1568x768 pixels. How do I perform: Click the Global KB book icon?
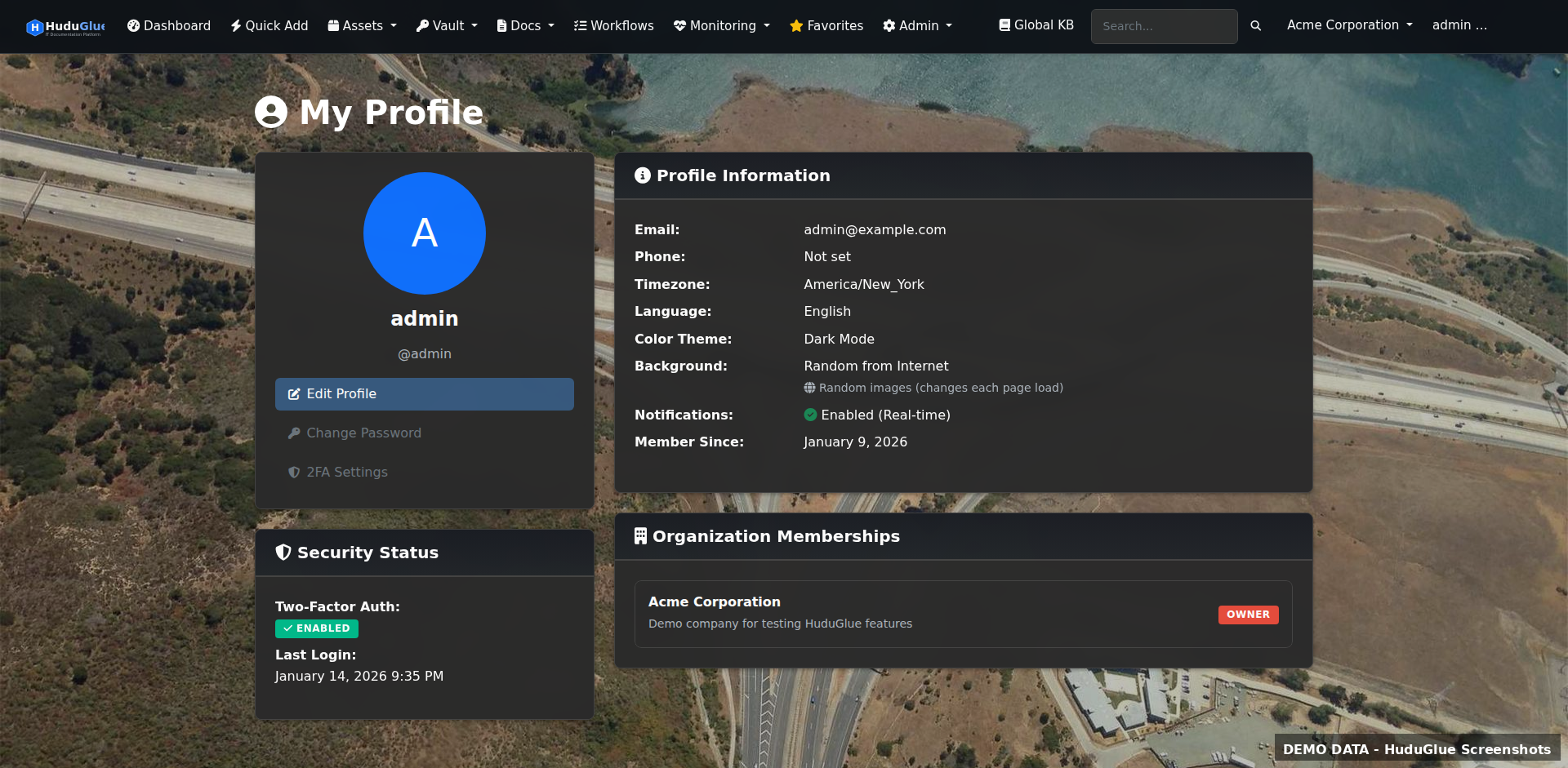1004,25
